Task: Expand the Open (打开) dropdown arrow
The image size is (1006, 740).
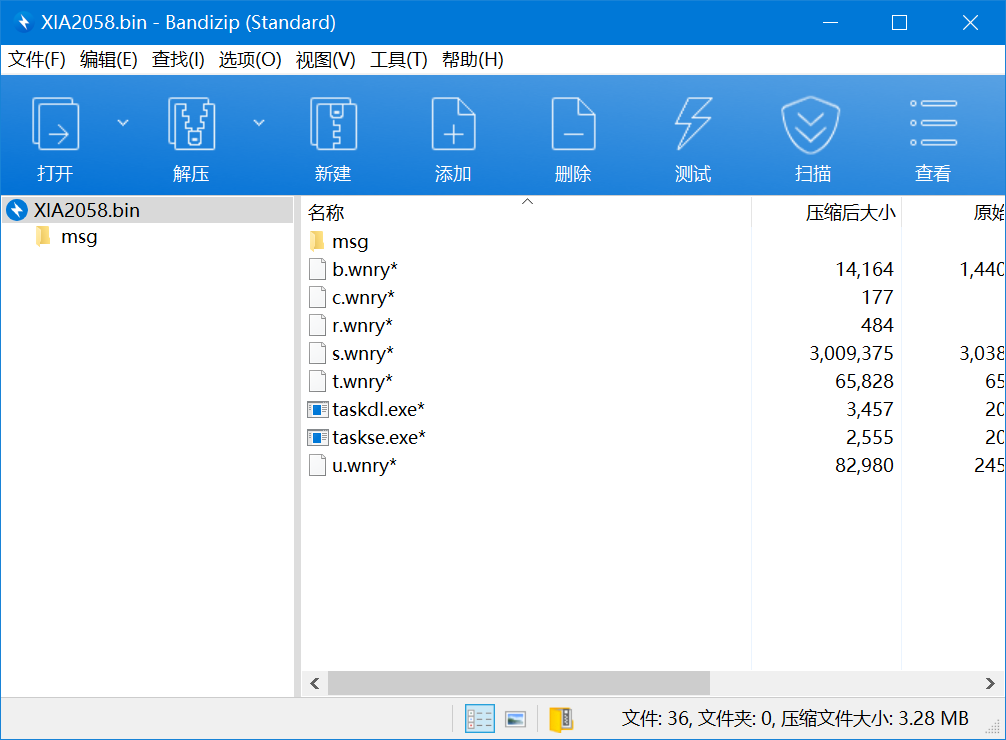Action: click(x=123, y=123)
